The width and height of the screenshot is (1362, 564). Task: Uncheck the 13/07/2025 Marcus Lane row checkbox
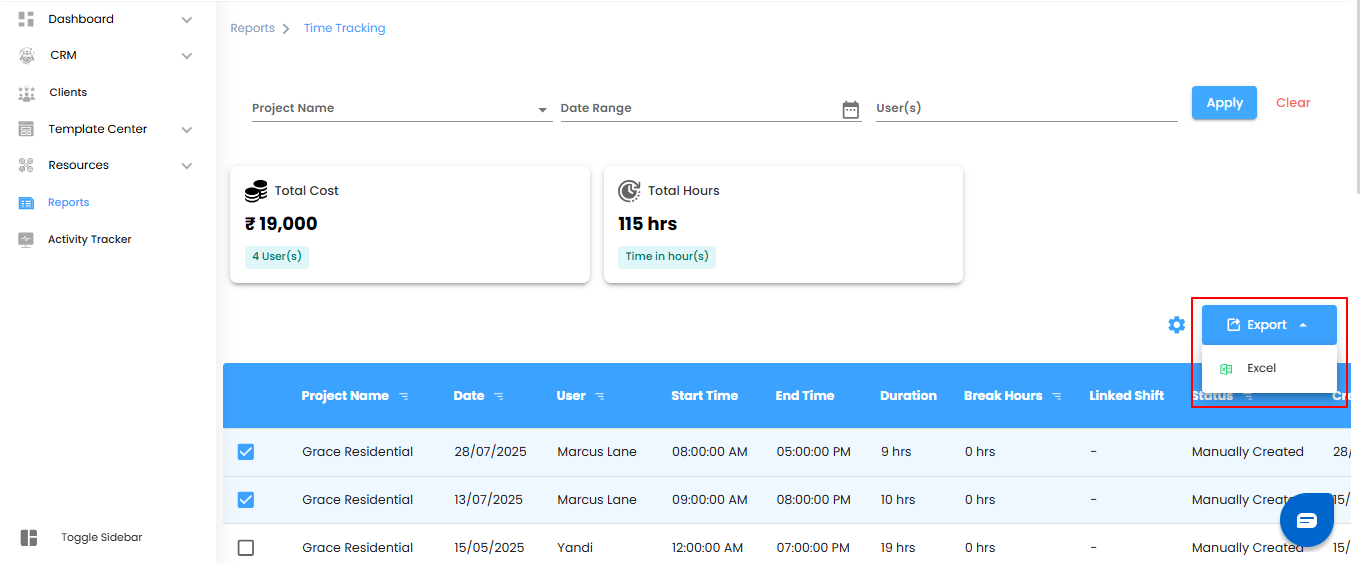tap(246, 500)
